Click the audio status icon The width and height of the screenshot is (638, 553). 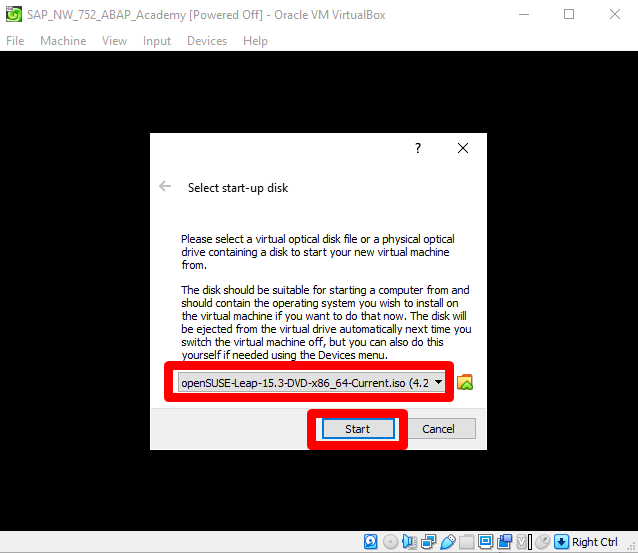coord(409,542)
